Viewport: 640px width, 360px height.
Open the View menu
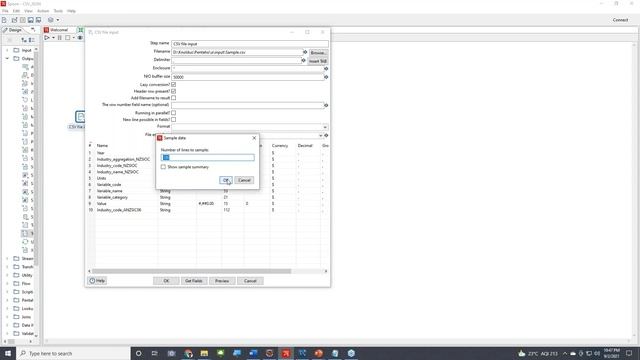[x=28, y=11]
